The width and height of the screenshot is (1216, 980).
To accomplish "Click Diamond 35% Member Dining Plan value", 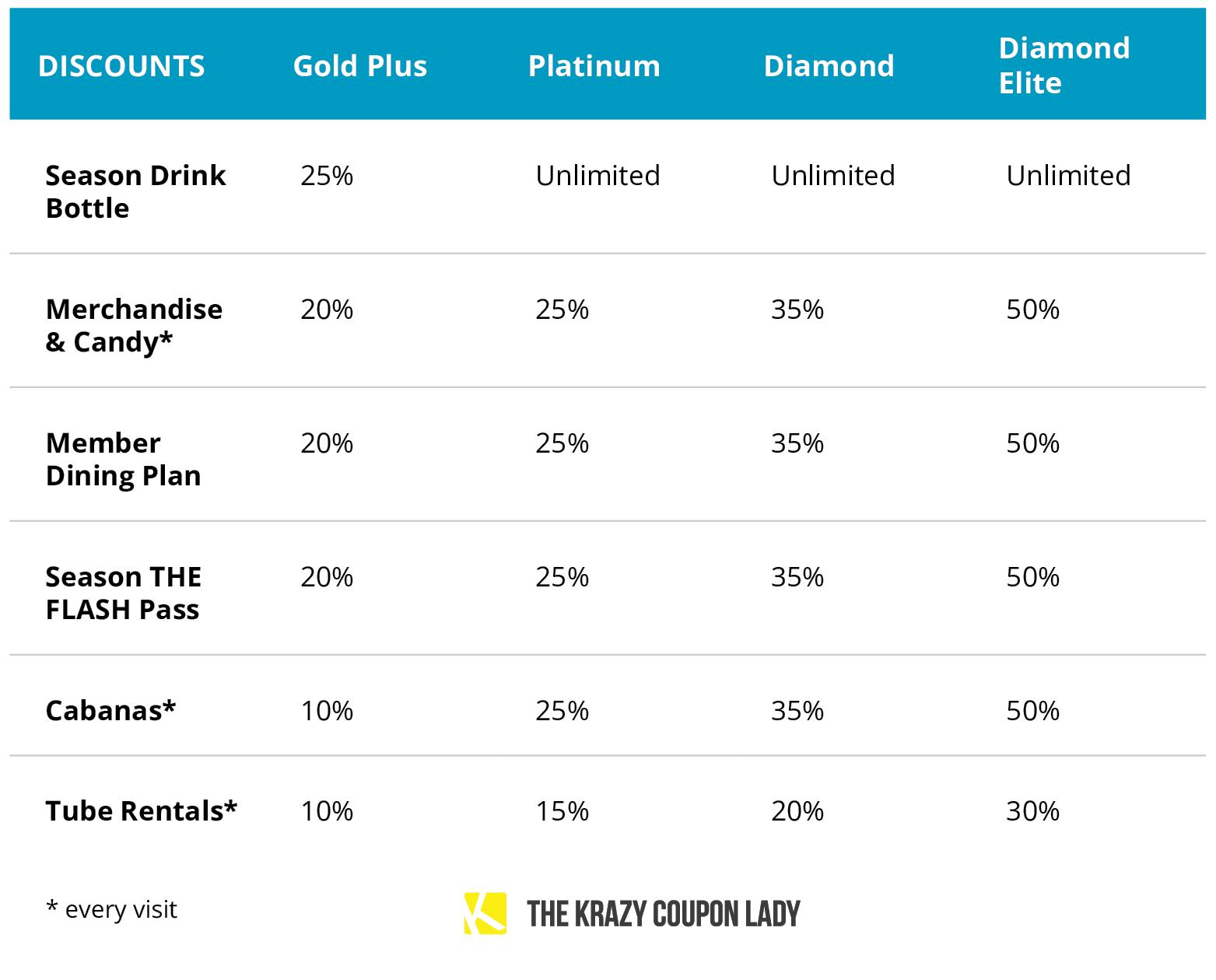I will 797,443.
